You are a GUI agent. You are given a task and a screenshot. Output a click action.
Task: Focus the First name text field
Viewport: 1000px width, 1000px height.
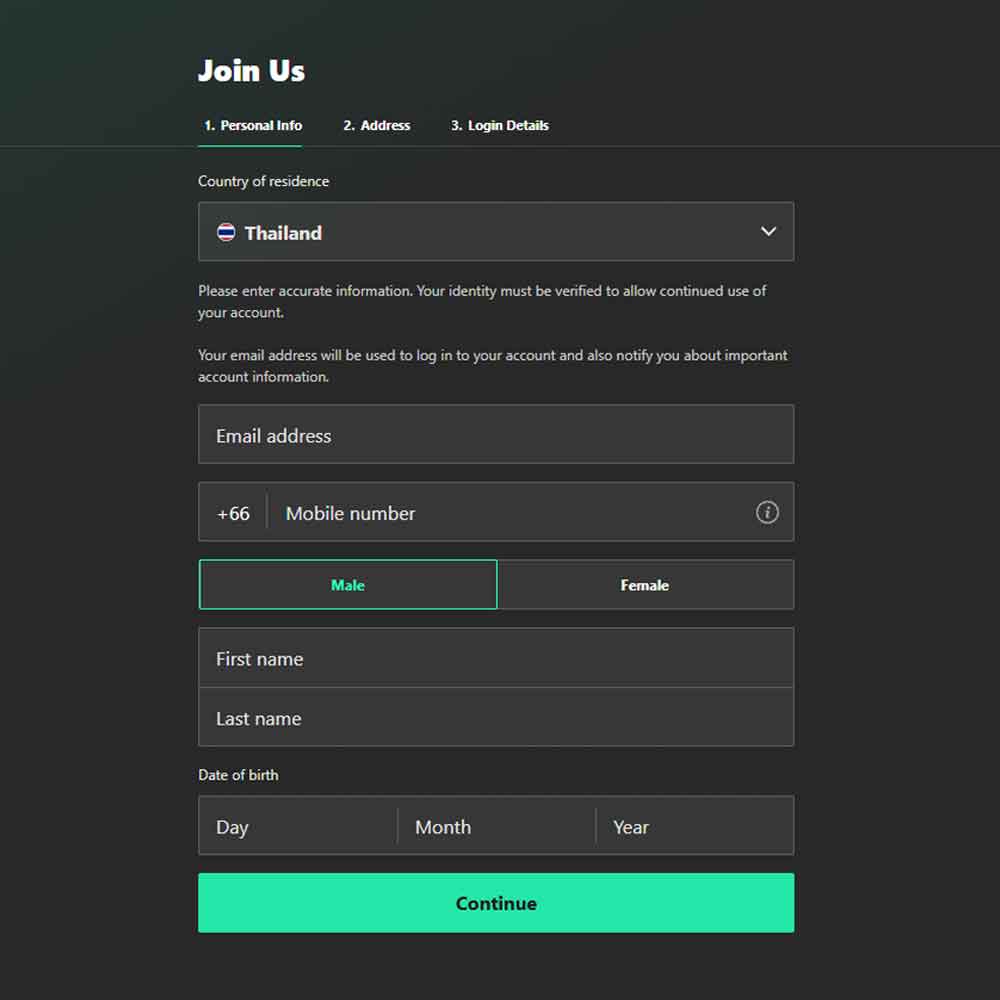(495, 659)
